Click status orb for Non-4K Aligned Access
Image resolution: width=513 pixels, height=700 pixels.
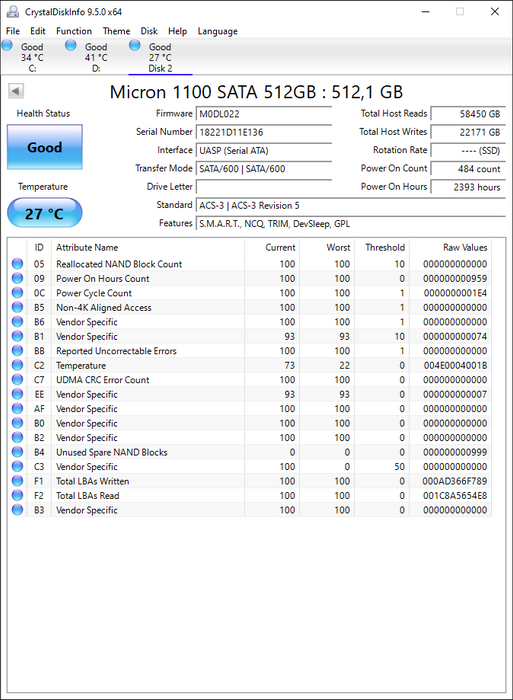17,307
